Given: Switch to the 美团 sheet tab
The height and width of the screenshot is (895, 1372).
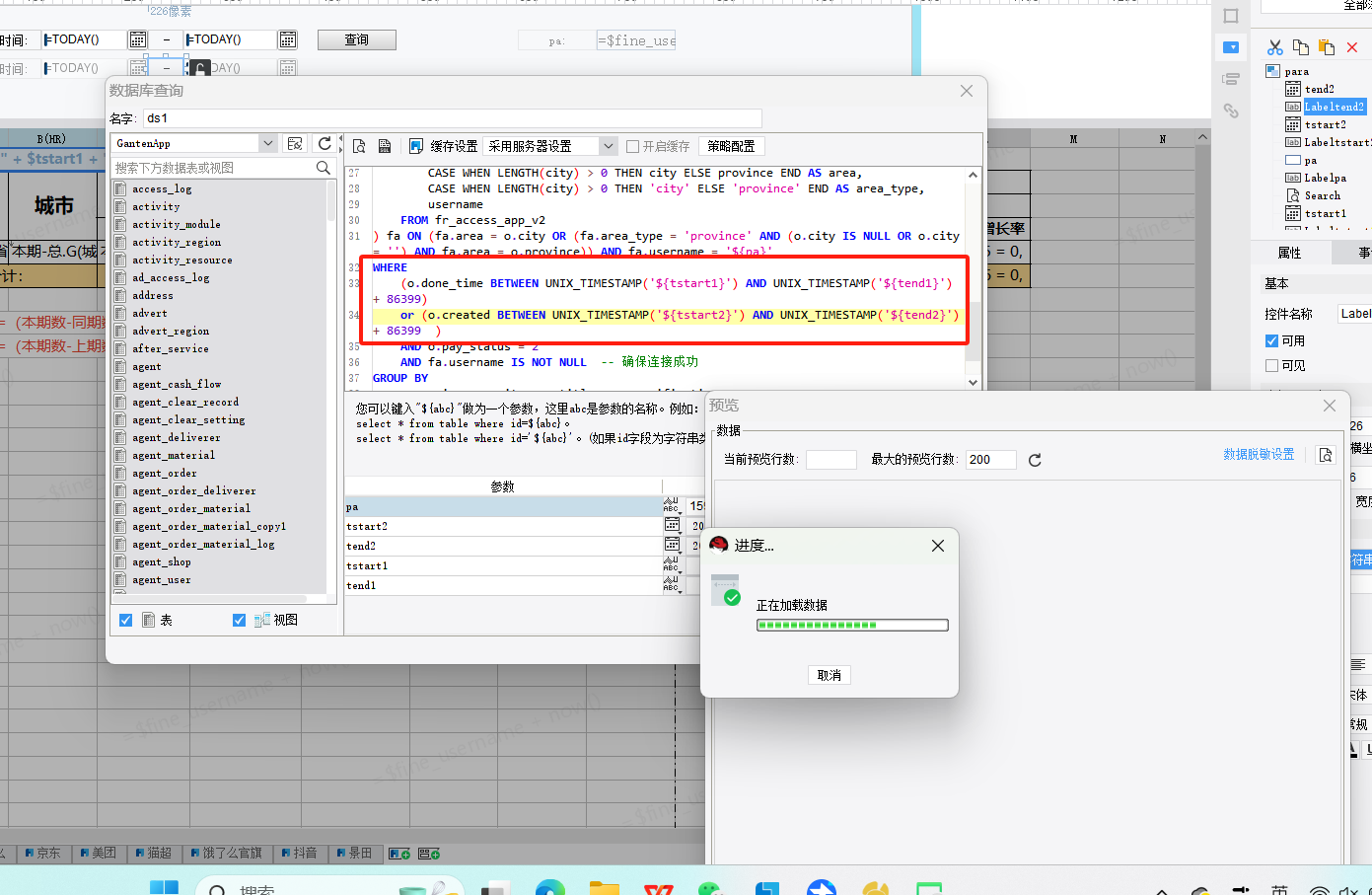Looking at the screenshot, I should [x=98, y=853].
